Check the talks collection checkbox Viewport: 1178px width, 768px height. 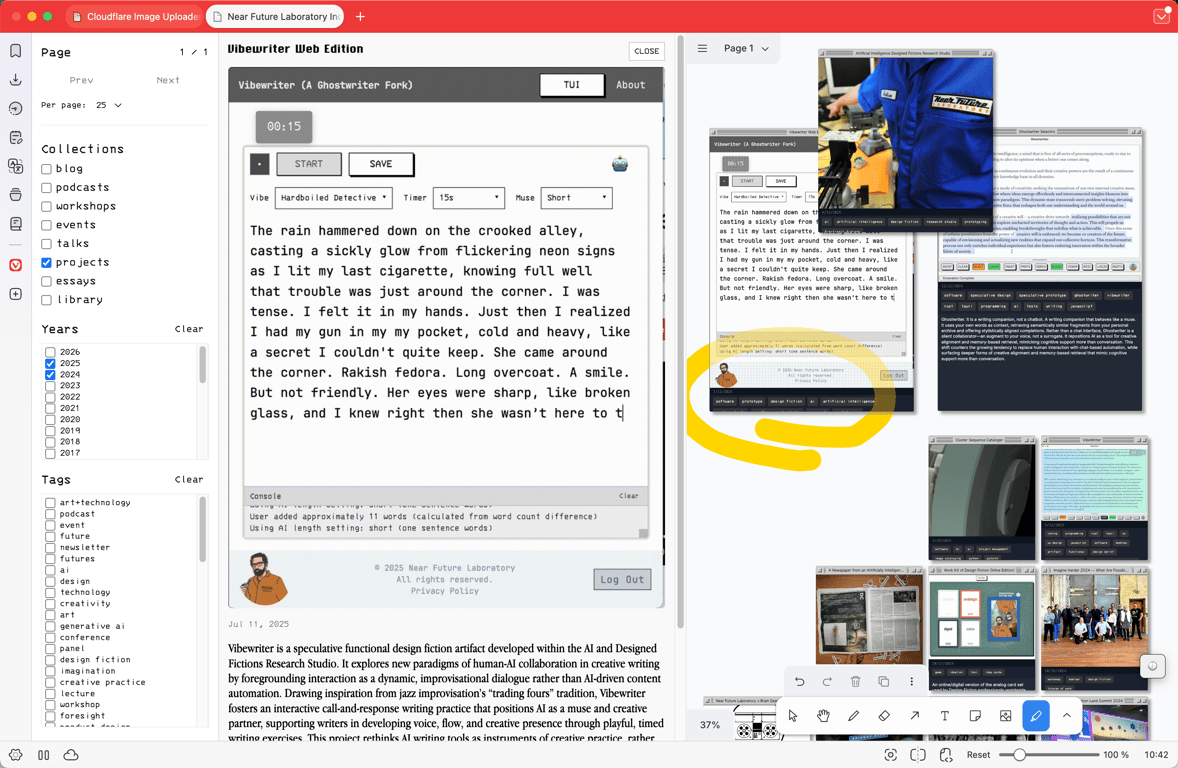tap(47, 244)
